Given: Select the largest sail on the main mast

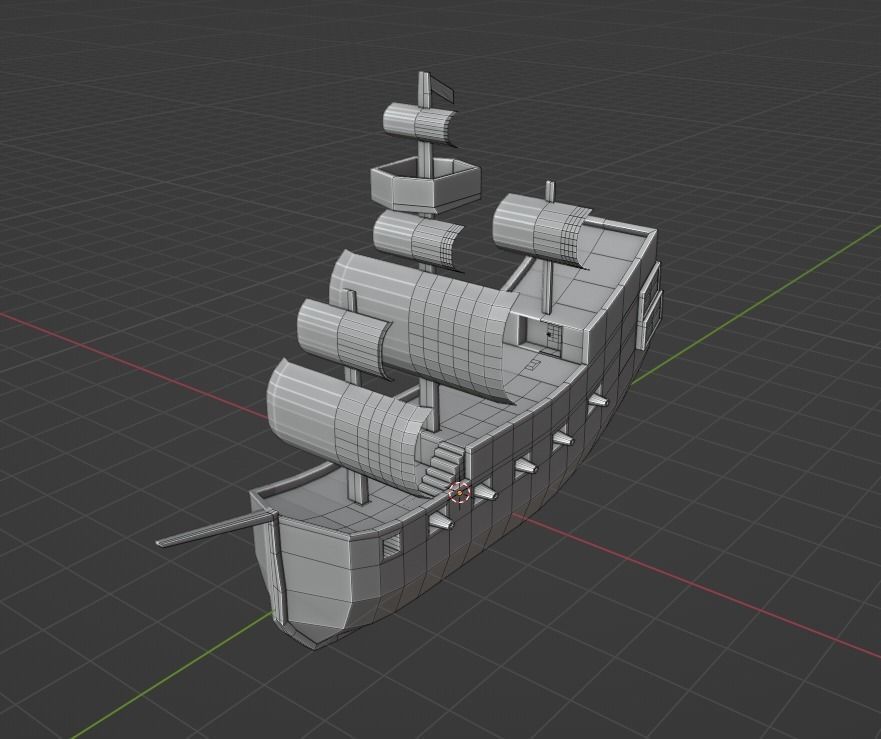Looking at the screenshot, I should click(425, 327).
